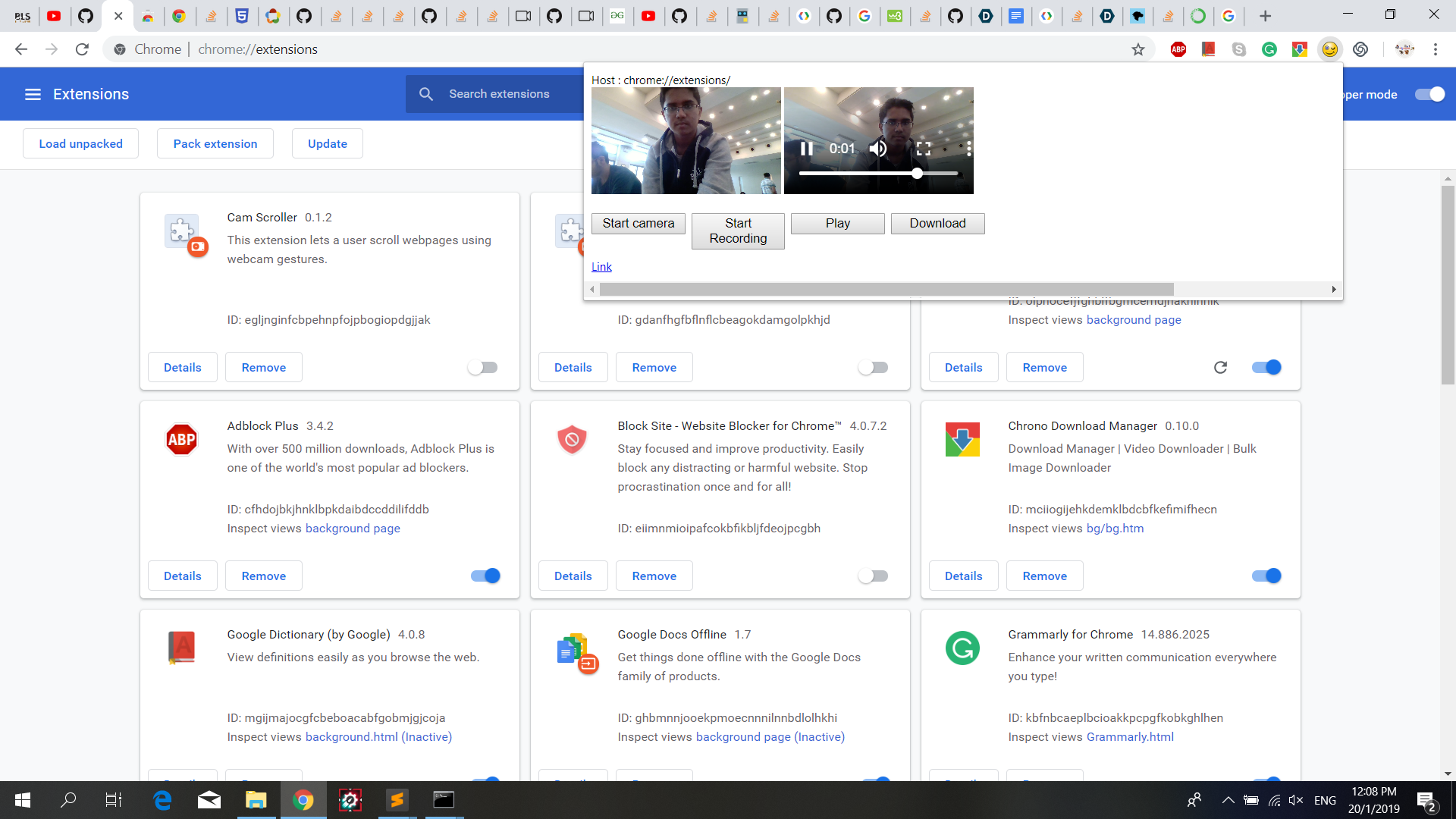Open the smiley face extension icon
1456x819 pixels.
click(1329, 49)
